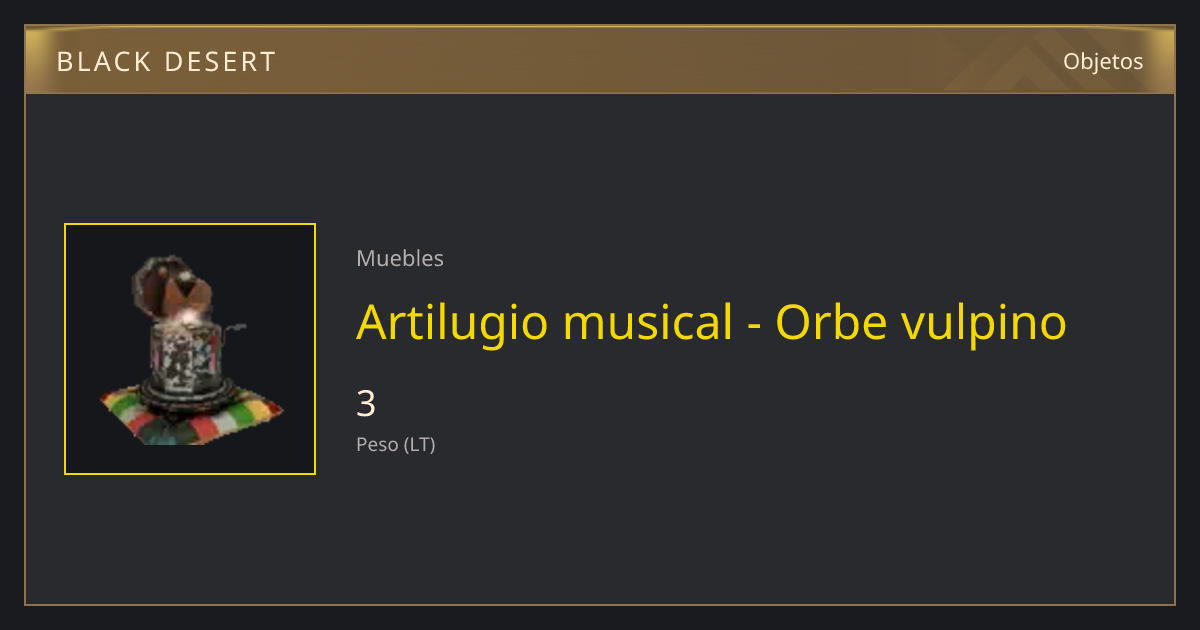Click the striped rug beneath the music box
Screen dimensions: 1200x630
[191, 415]
